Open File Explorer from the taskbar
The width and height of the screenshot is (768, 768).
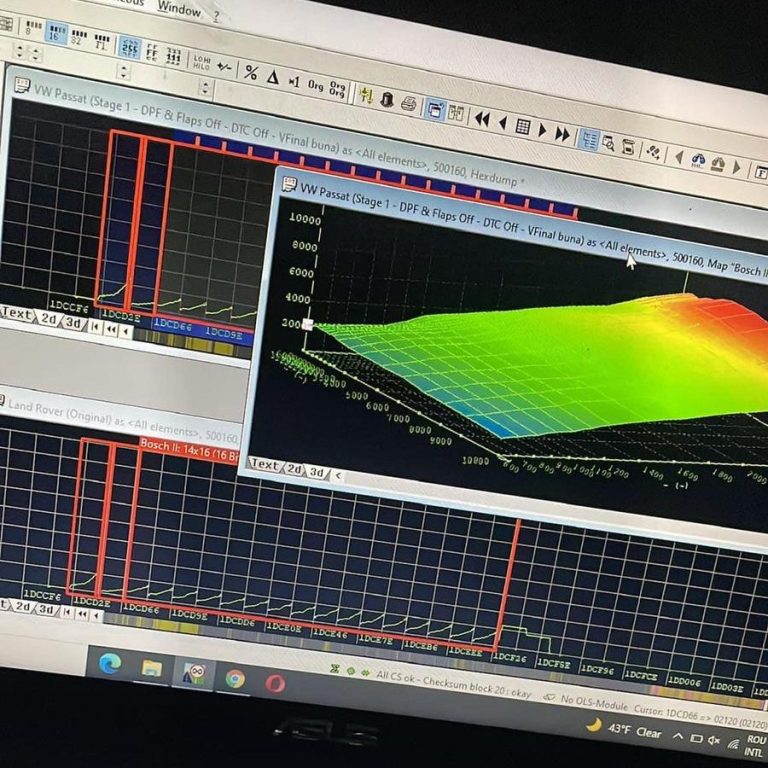(x=151, y=668)
